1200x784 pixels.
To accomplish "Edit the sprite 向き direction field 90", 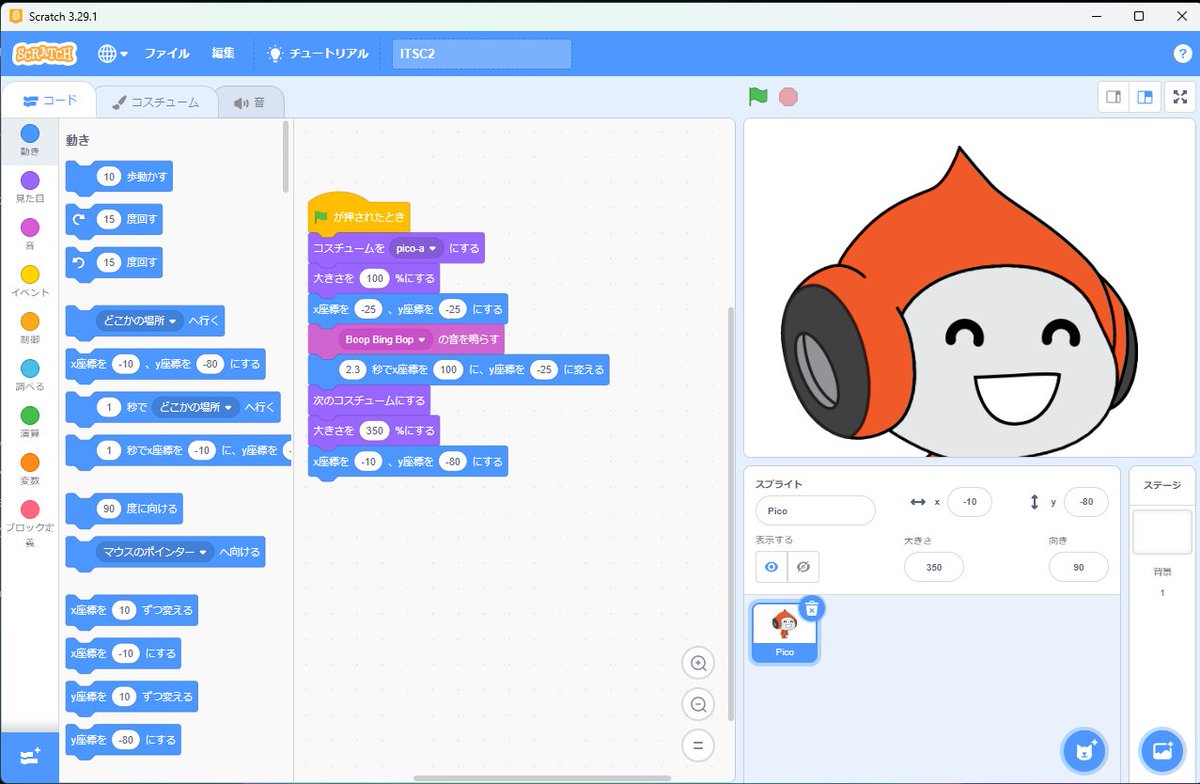I will 1078,567.
